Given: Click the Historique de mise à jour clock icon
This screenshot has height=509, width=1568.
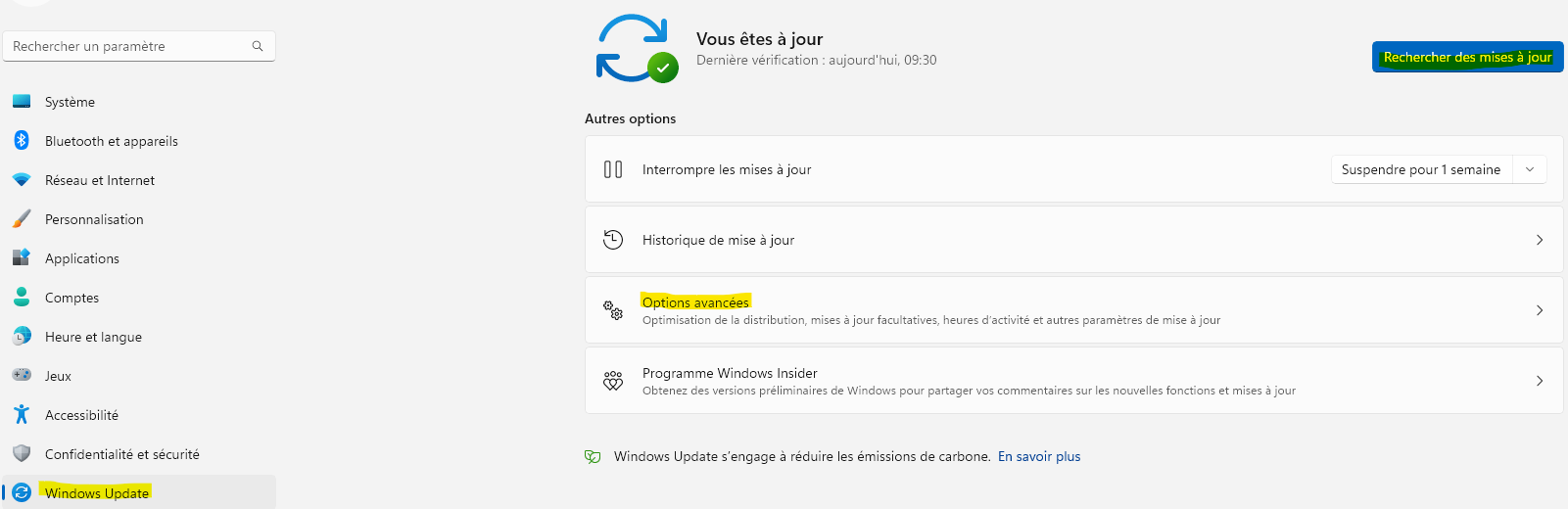Looking at the screenshot, I should point(613,240).
